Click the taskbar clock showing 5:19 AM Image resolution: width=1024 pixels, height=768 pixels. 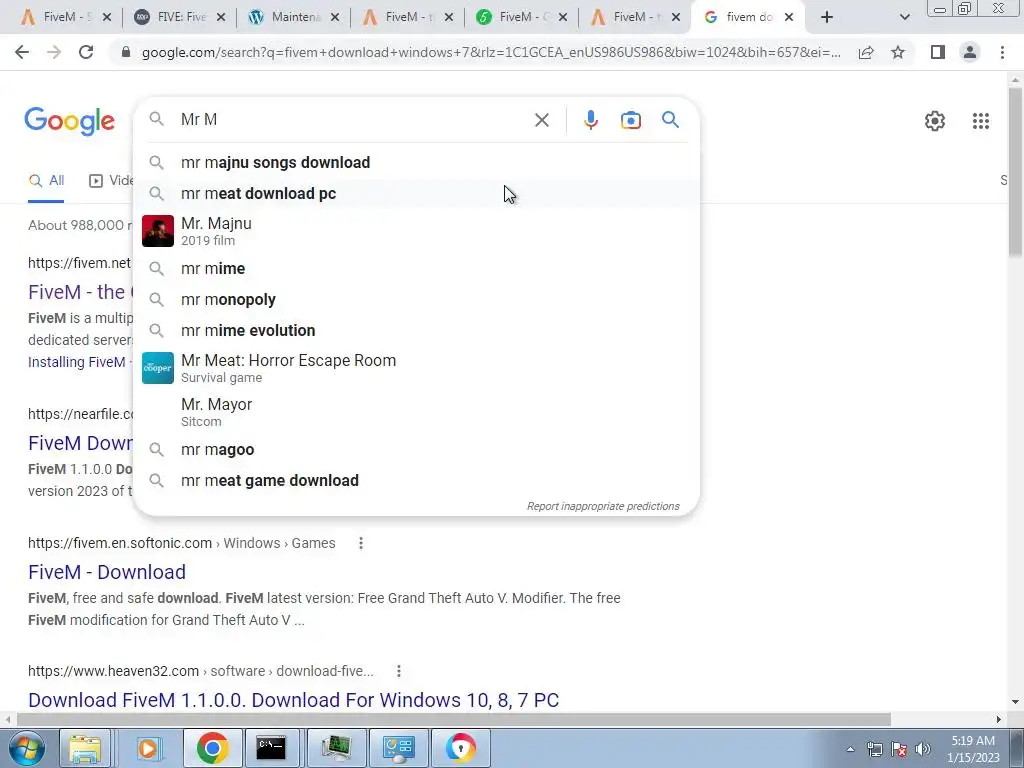pyautogui.click(x=973, y=749)
